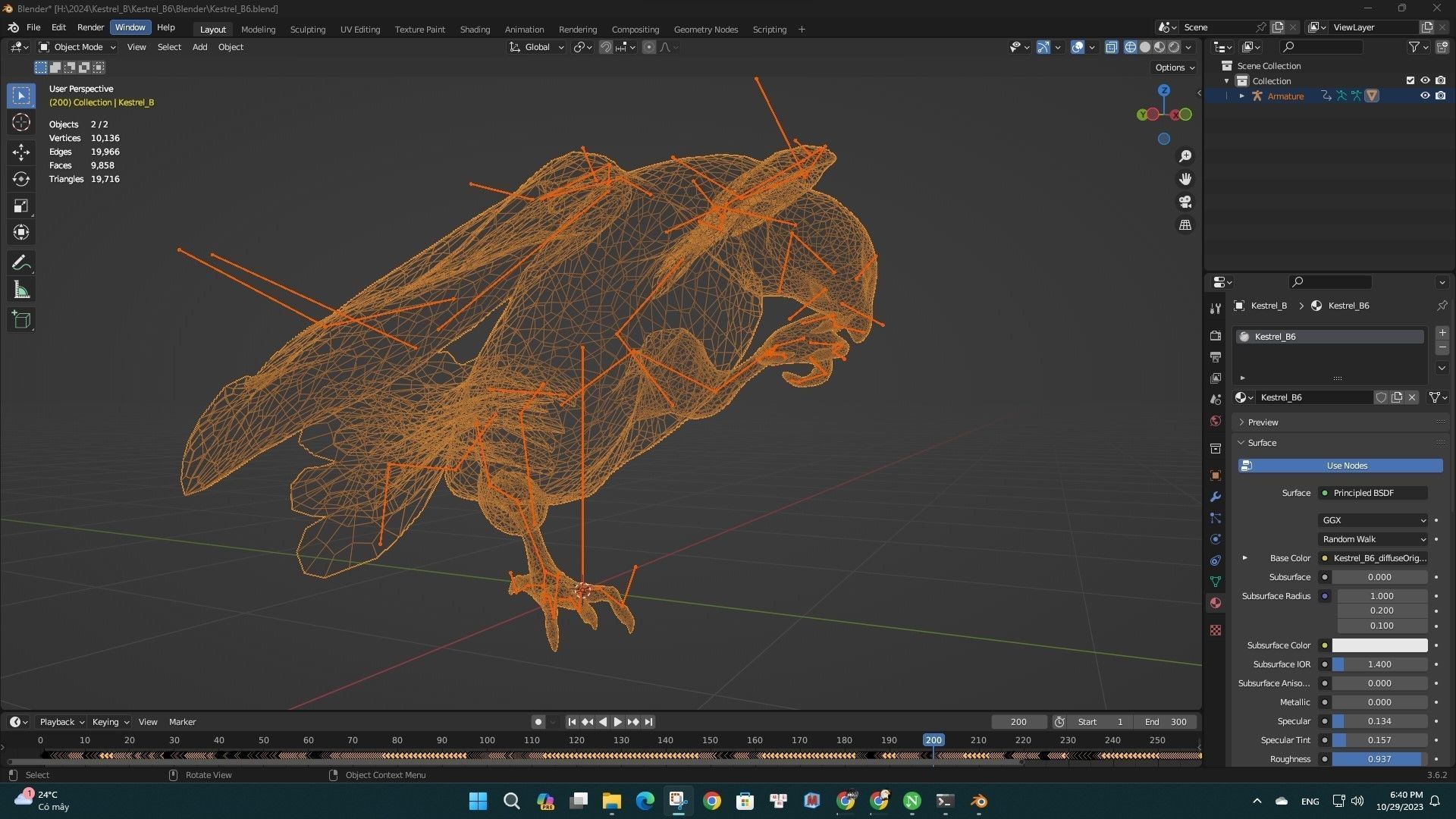This screenshot has height=819, width=1456.
Task: Open the Physics properties tab
Action: 1216,539
